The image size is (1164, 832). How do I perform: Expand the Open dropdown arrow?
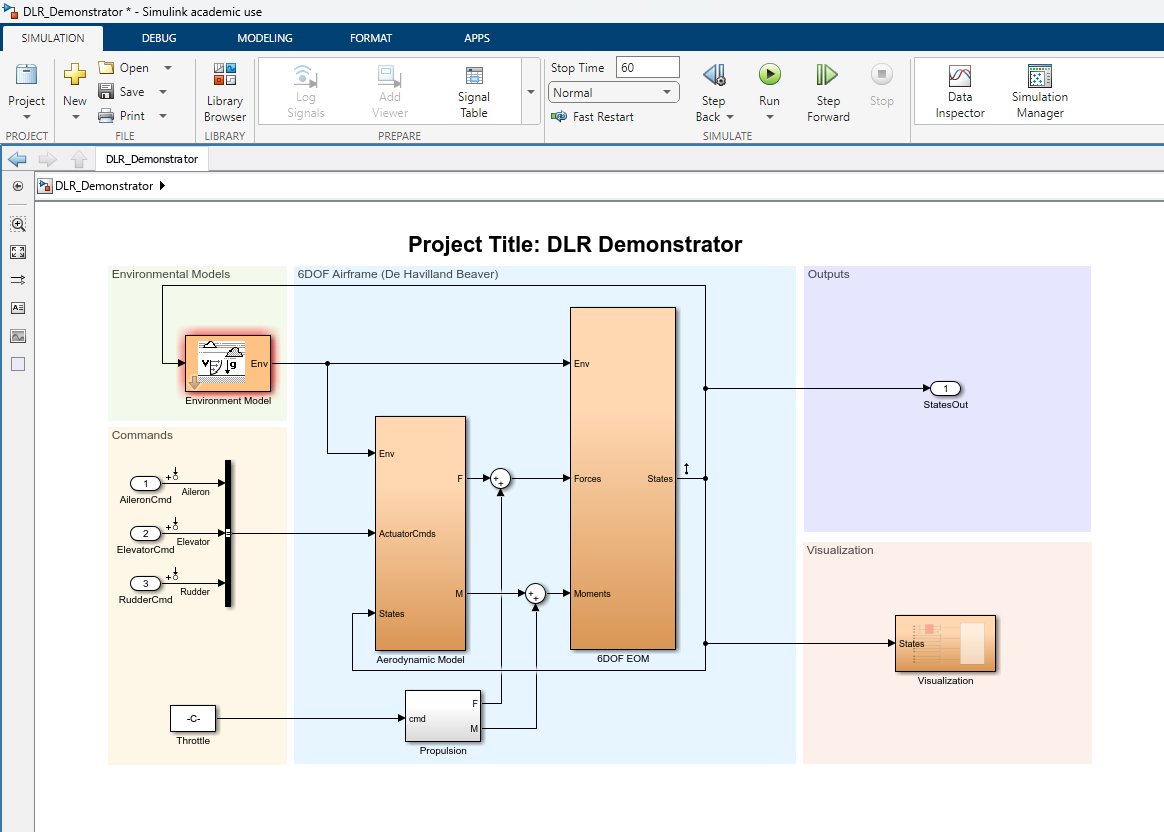click(x=168, y=68)
